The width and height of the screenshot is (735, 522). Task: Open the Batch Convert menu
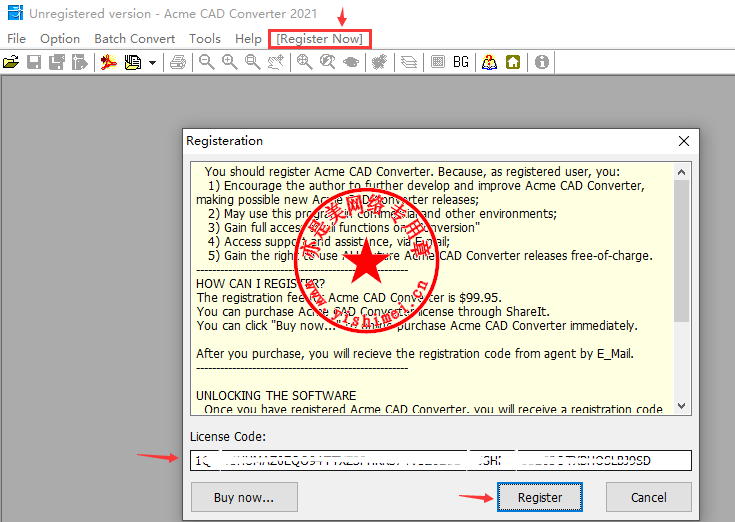pos(135,38)
